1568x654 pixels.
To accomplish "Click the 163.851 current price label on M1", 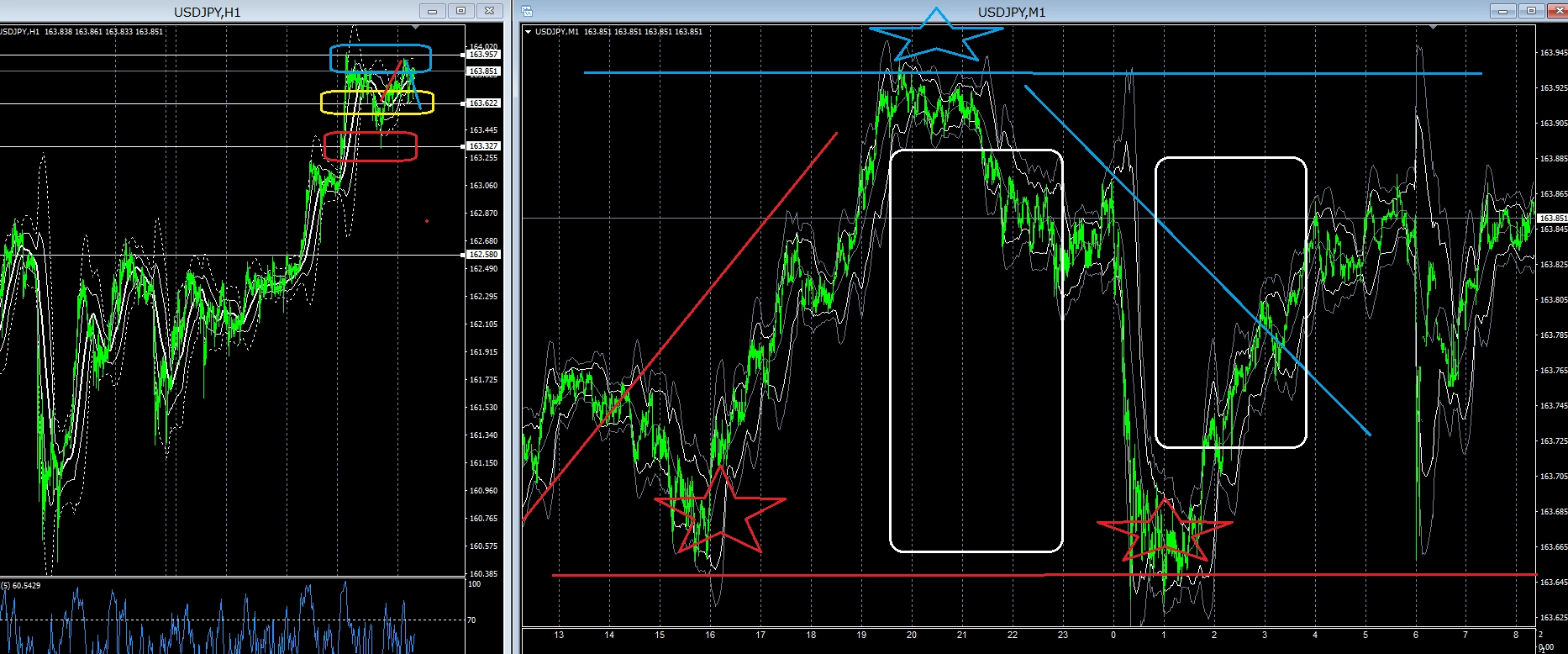I will coord(1553,218).
